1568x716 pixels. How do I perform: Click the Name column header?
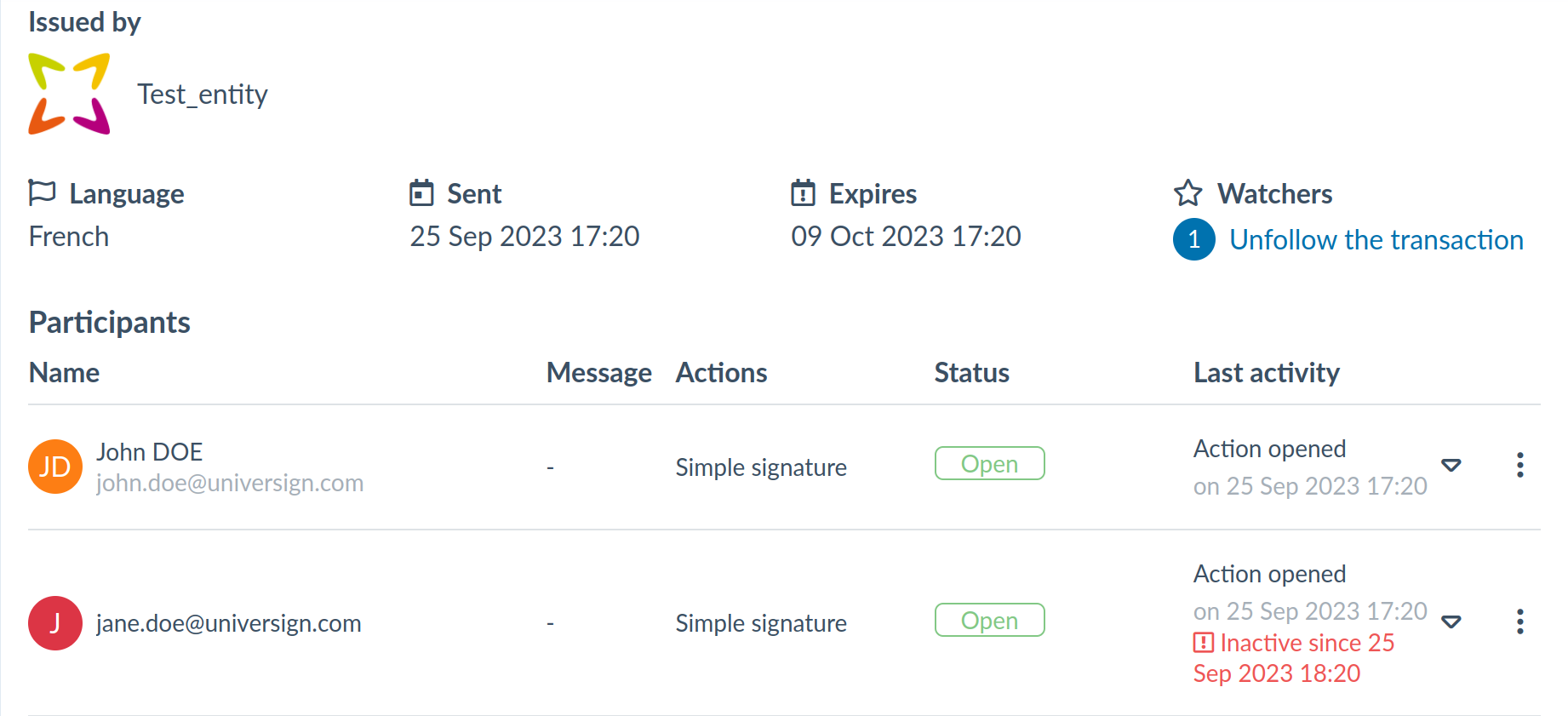pos(64,373)
